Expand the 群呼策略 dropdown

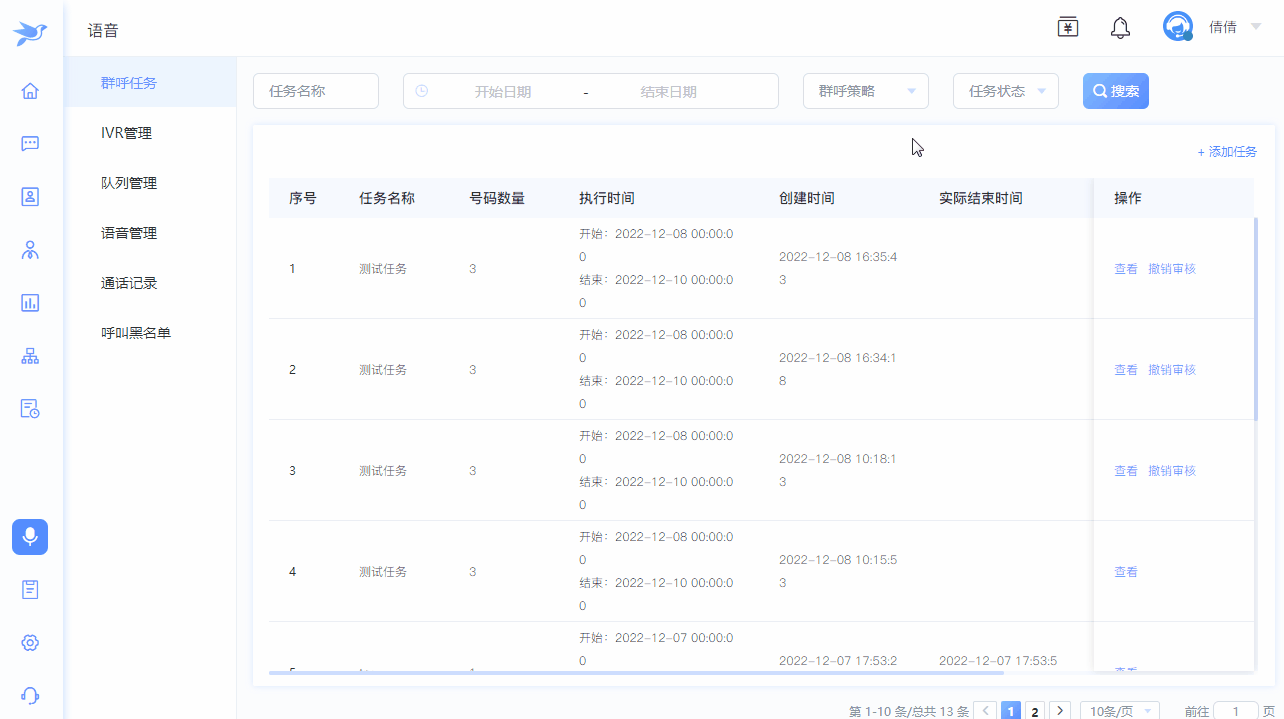pyautogui.click(x=865, y=91)
